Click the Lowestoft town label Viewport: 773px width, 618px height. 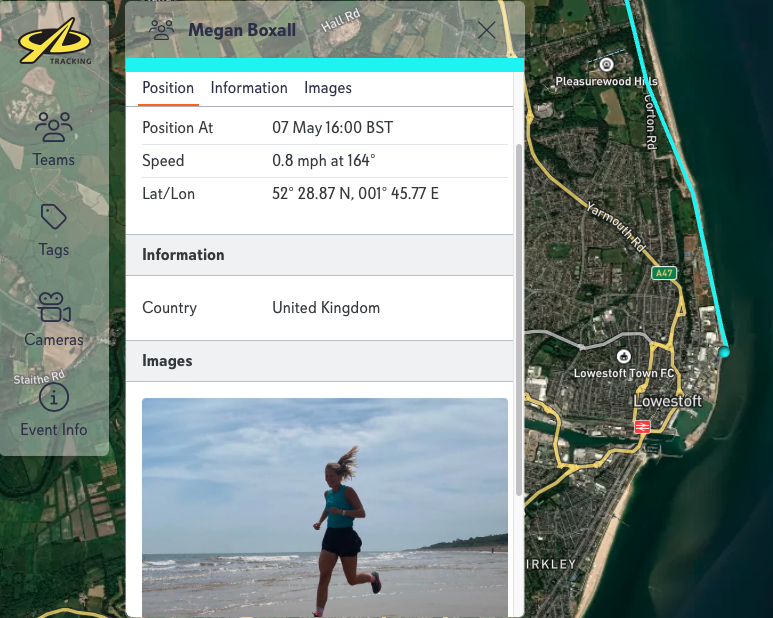click(x=668, y=401)
